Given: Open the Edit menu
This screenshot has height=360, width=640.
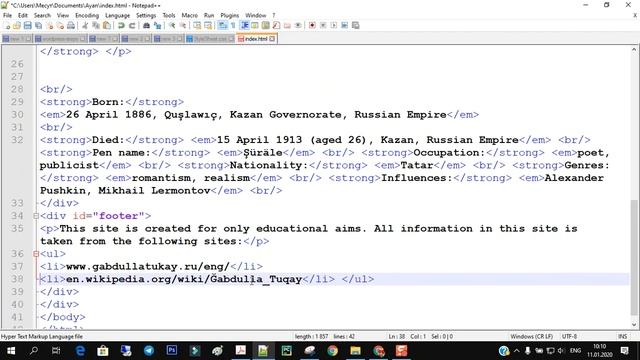Looking at the screenshot, I should coord(23,15).
